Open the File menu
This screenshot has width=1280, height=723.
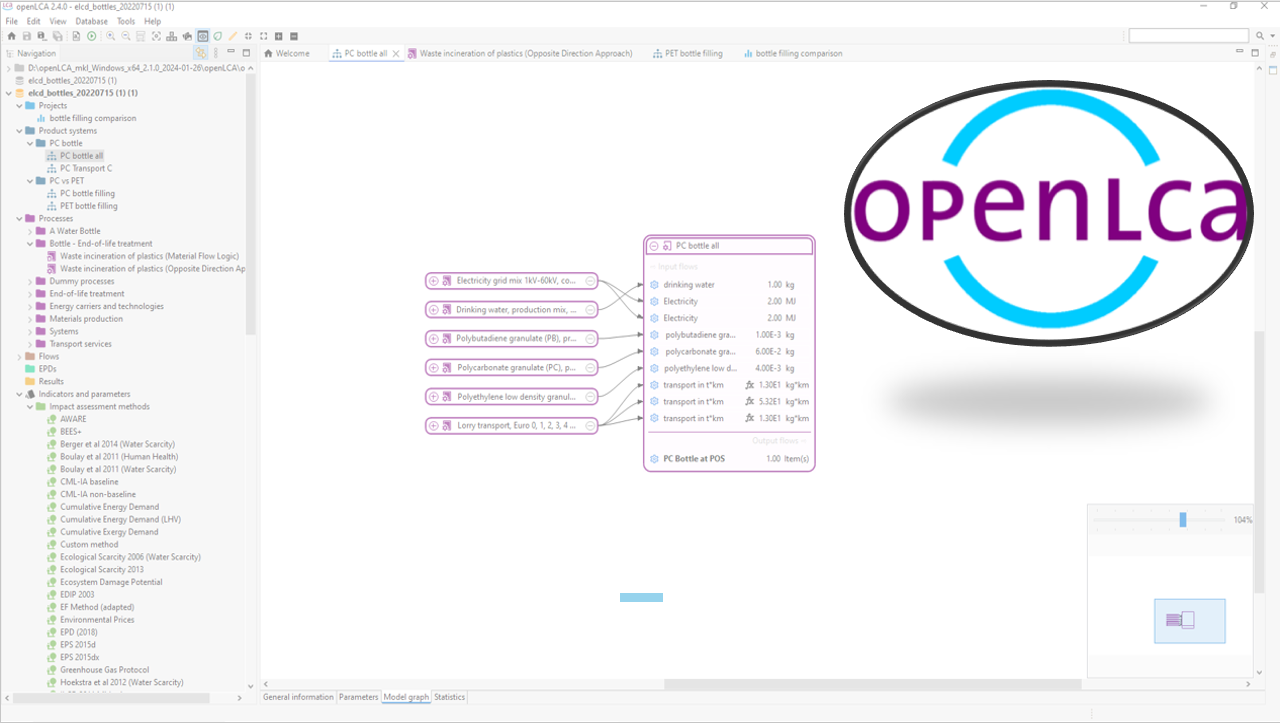[11, 21]
